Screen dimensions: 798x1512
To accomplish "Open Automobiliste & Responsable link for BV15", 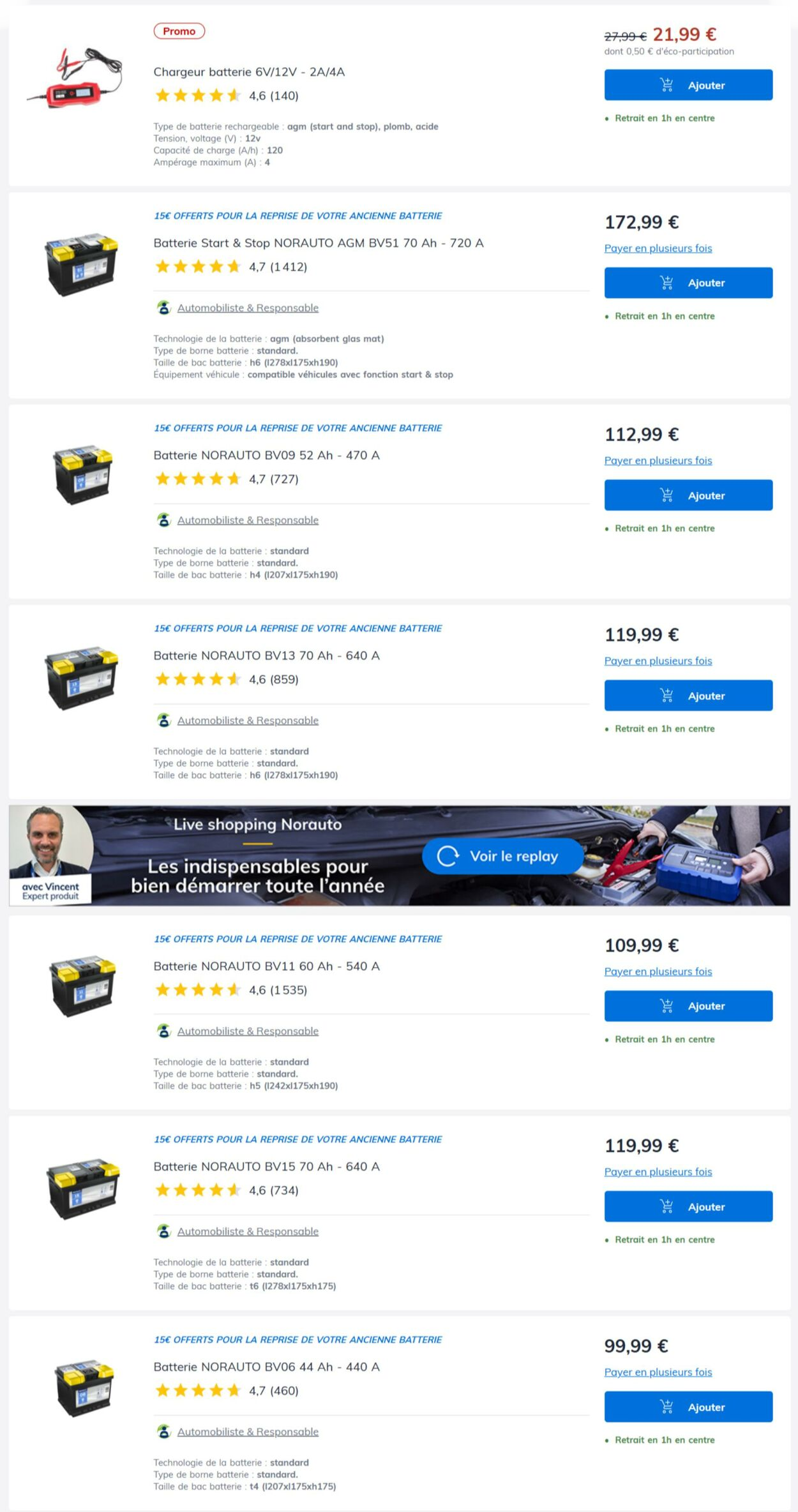I will [x=248, y=1231].
